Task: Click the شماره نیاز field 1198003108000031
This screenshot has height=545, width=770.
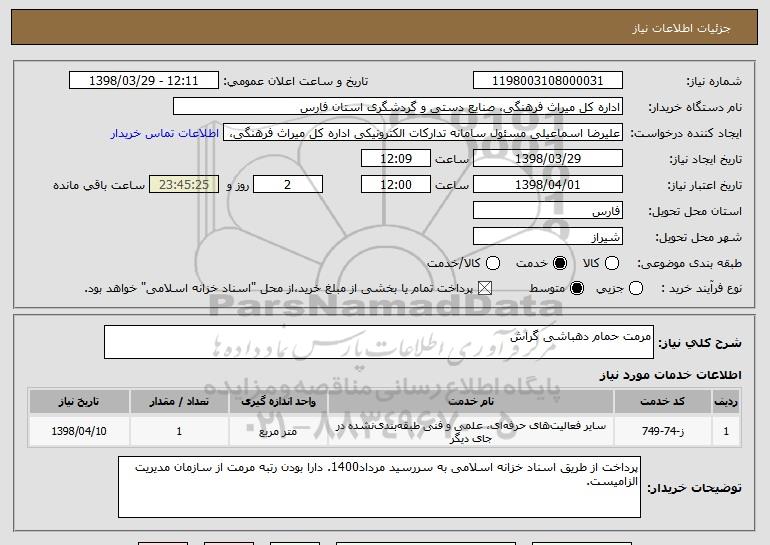Action: (548, 81)
